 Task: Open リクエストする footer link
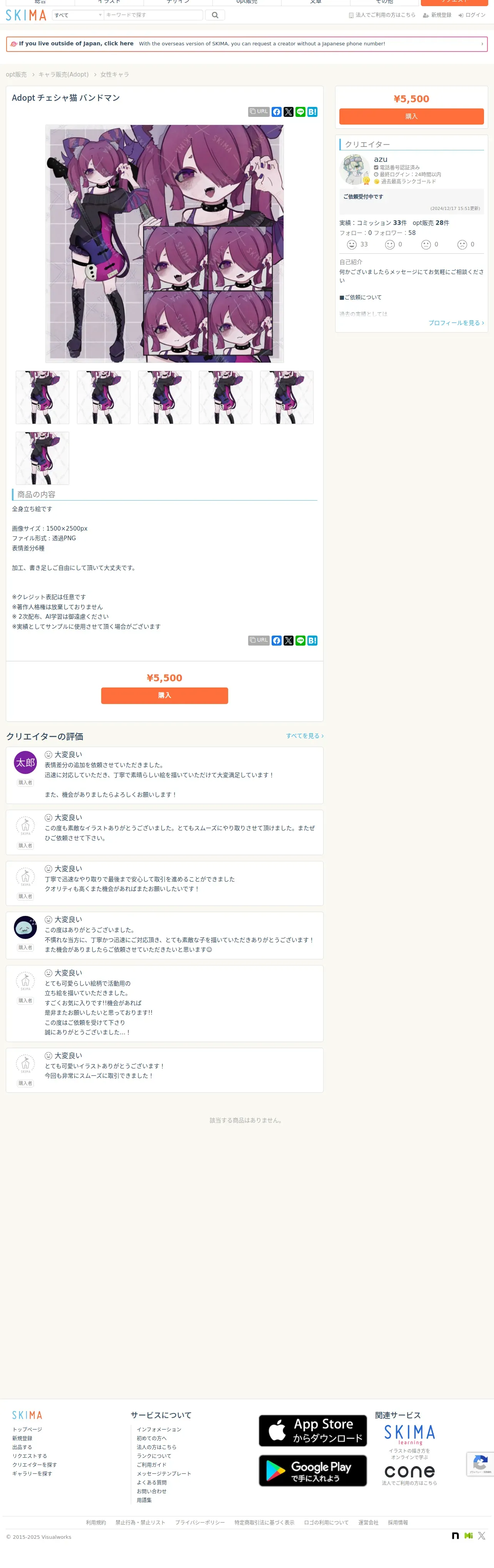coord(30,1456)
